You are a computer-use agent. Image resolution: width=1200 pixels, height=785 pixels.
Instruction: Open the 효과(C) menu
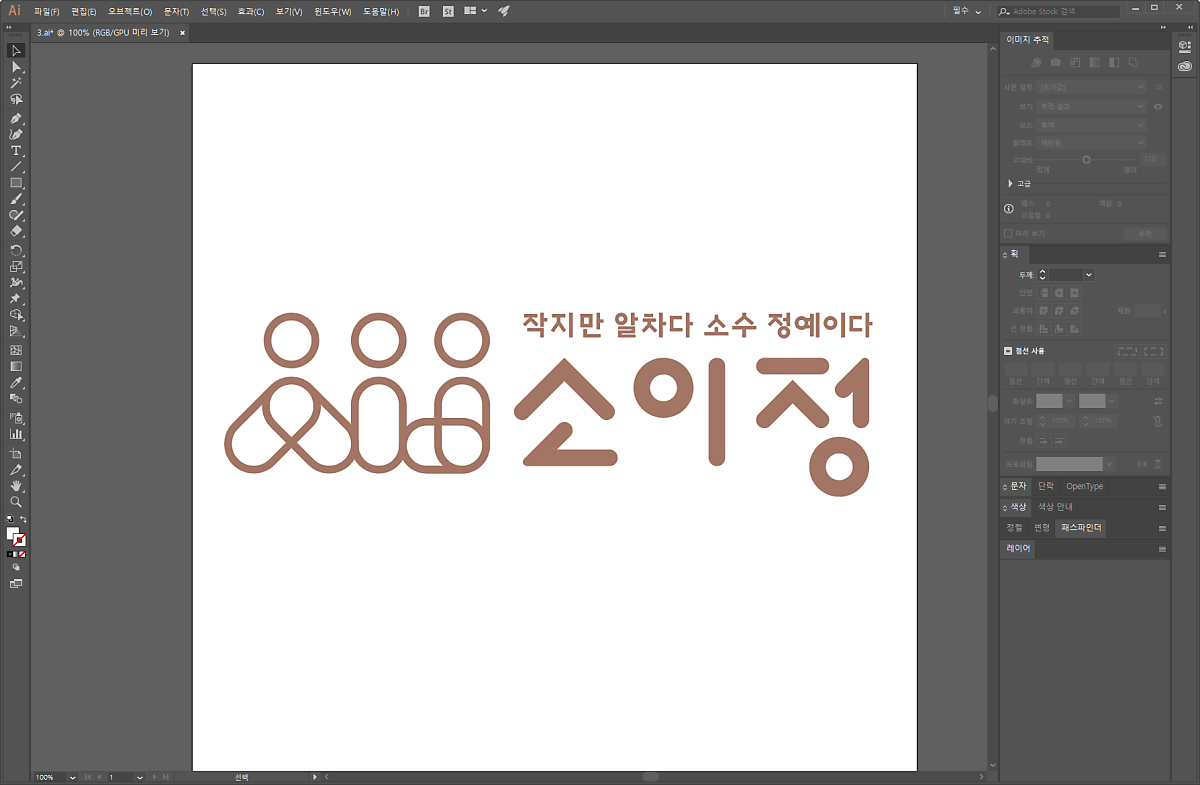pos(250,11)
